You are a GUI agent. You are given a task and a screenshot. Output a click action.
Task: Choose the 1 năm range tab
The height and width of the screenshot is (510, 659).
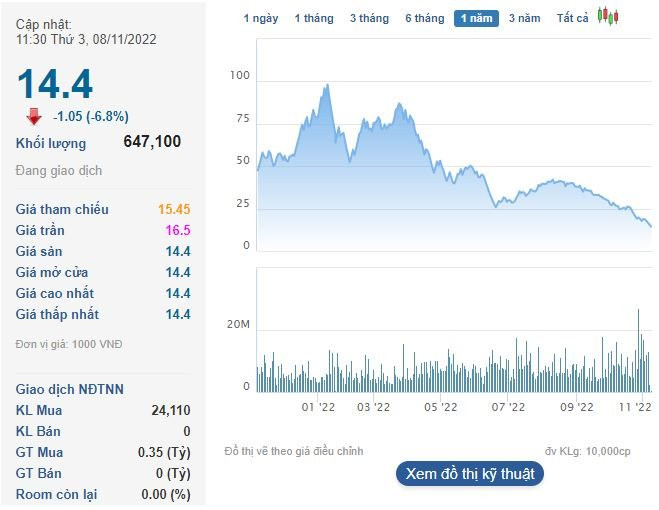[x=475, y=18]
